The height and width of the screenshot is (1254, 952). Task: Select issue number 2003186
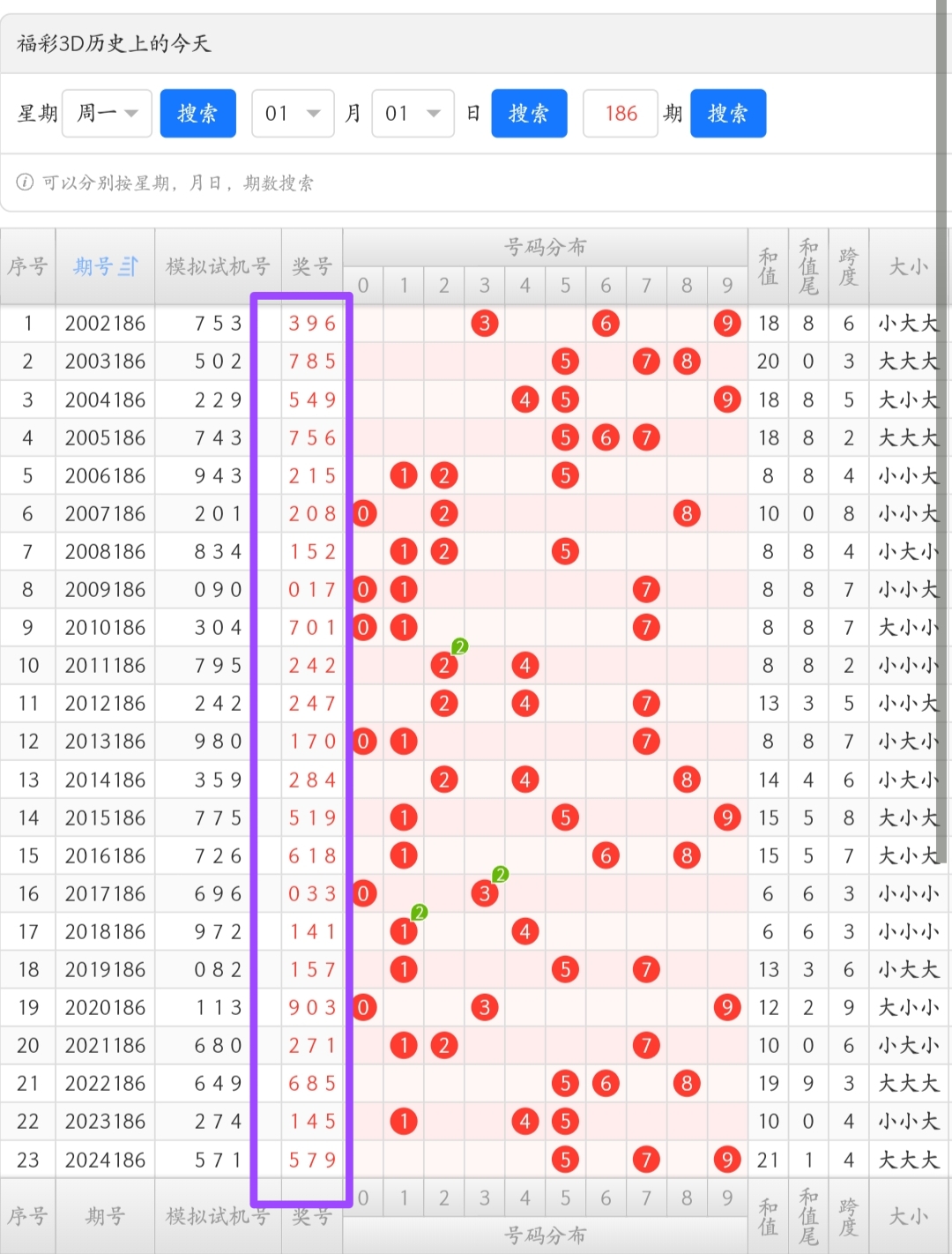(105, 362)
